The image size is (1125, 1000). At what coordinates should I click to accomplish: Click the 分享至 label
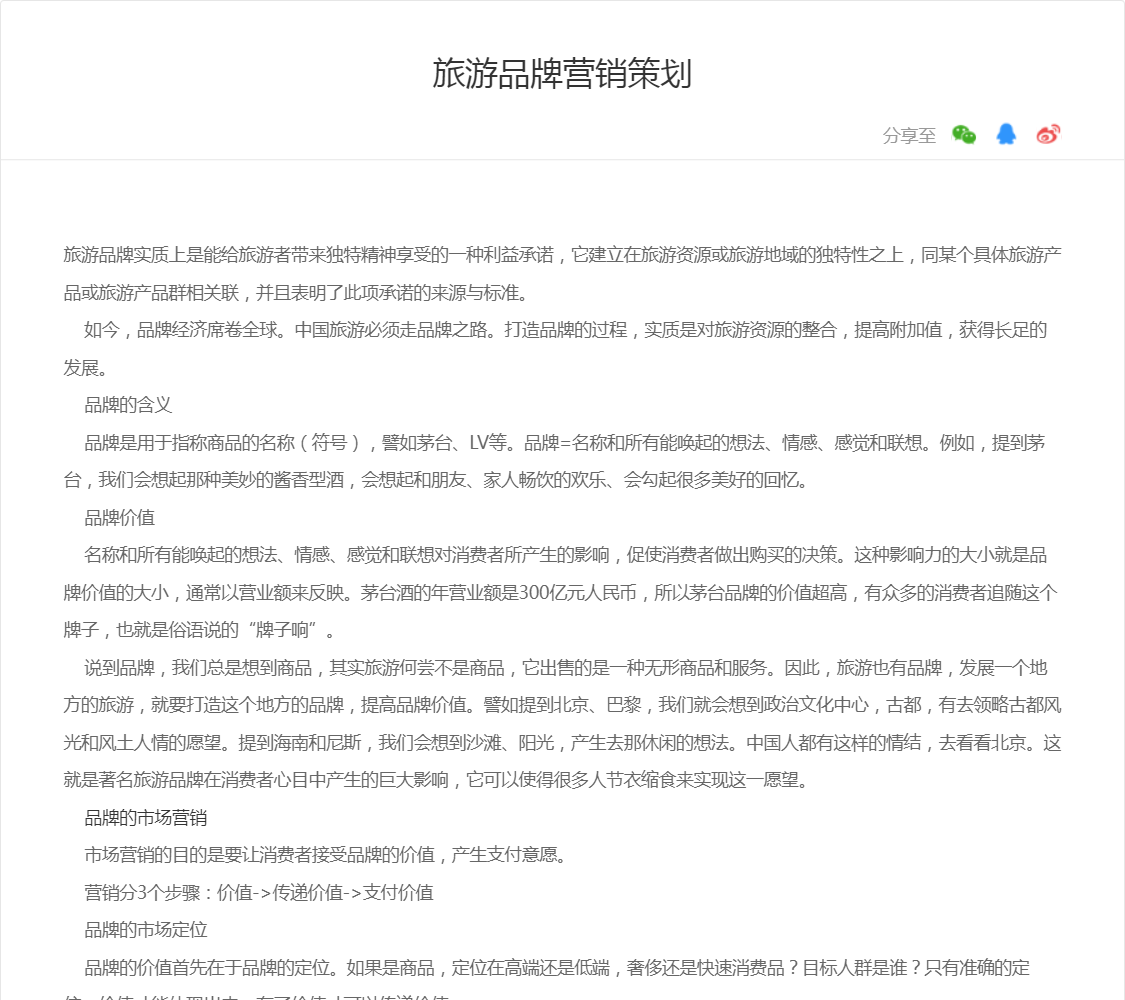(909, 136)
